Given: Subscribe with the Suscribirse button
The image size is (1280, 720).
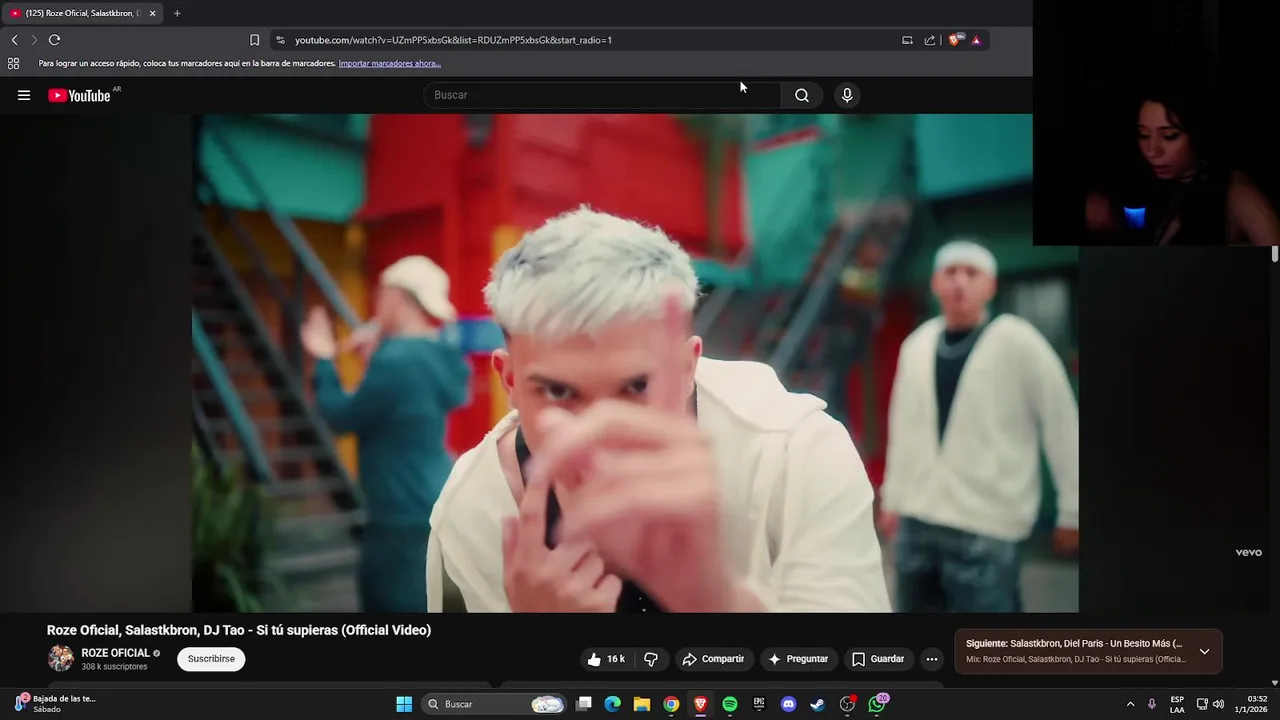Looking at the screenshot, I should tap(211, 659).
